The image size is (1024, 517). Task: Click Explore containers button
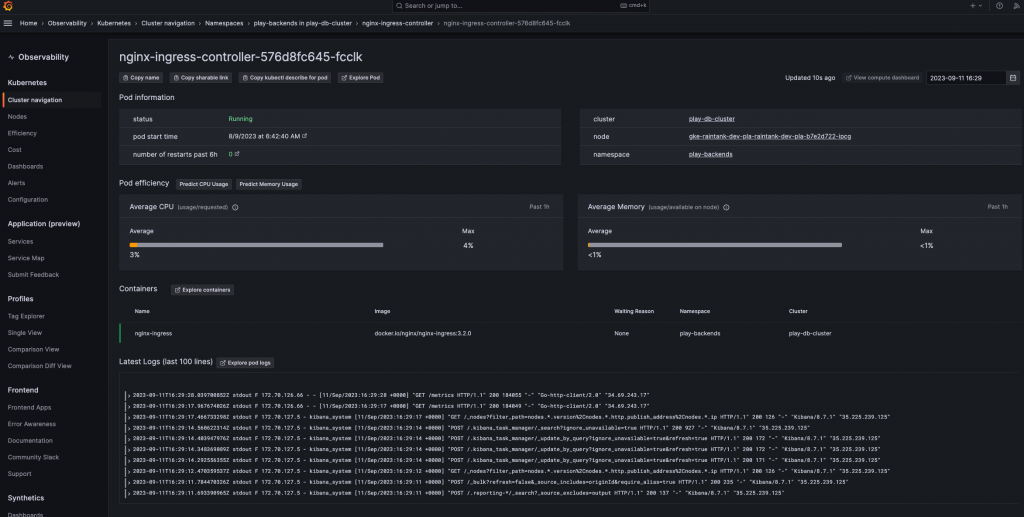pyautogui.click(x=202, y=290)
